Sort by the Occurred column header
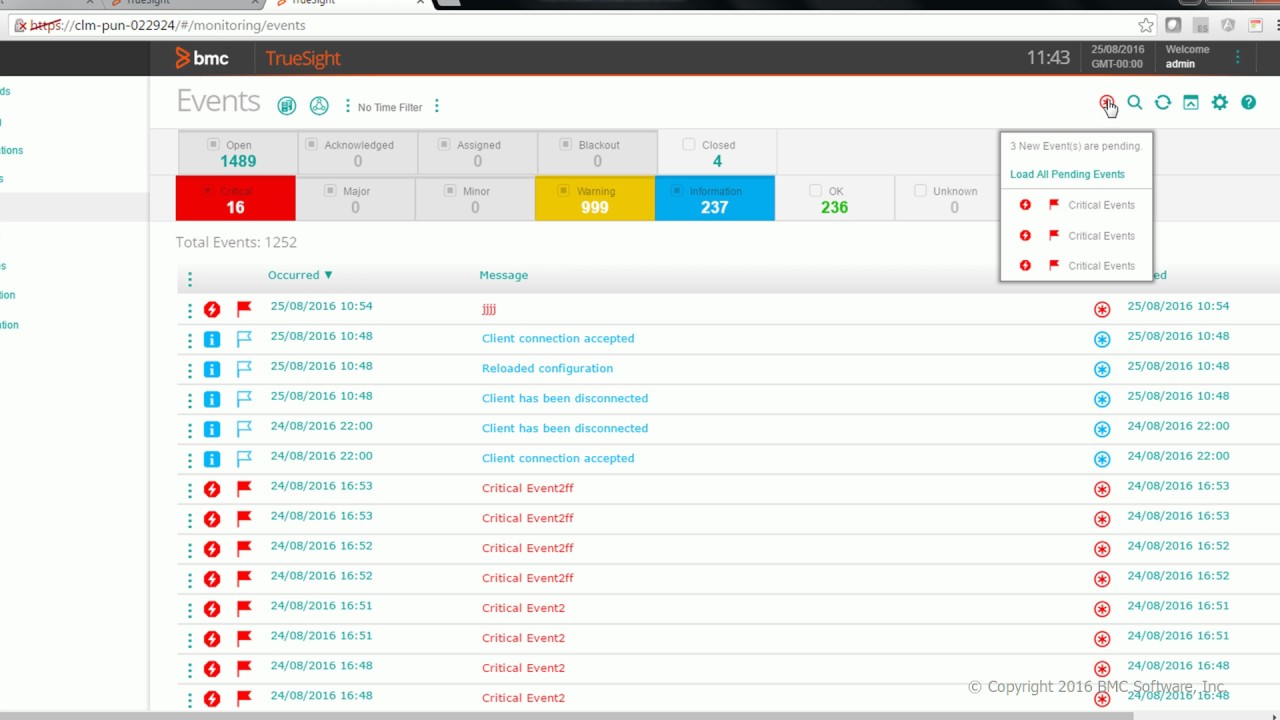This screenshot has height=720, width=1280. tap(300, 275)
